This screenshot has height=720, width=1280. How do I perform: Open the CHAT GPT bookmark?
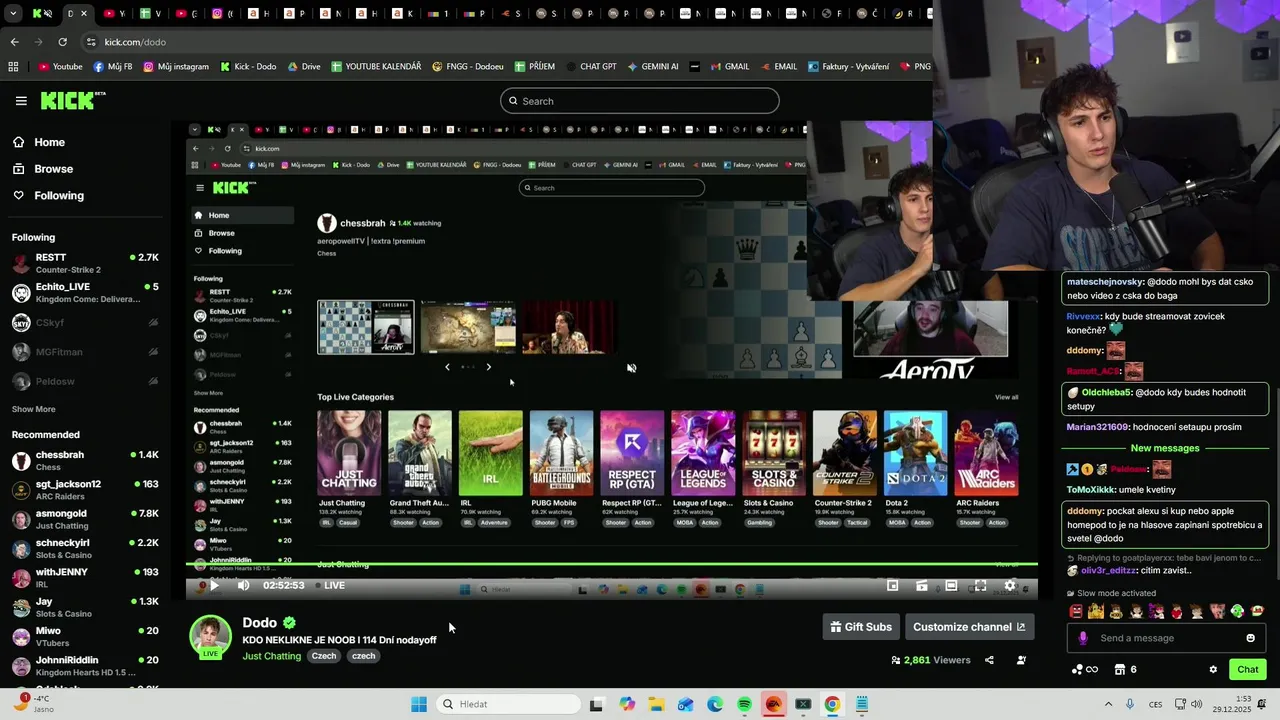590,67
